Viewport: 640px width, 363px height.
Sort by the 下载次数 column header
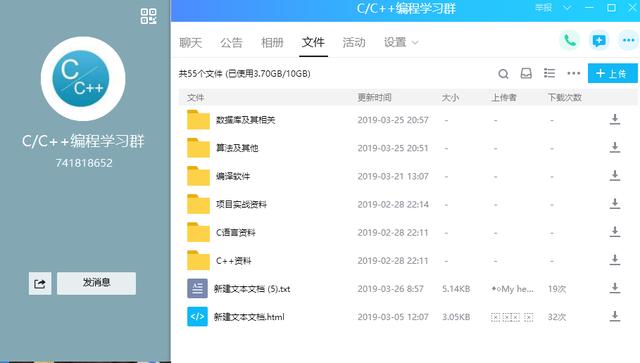pos(564,98)
